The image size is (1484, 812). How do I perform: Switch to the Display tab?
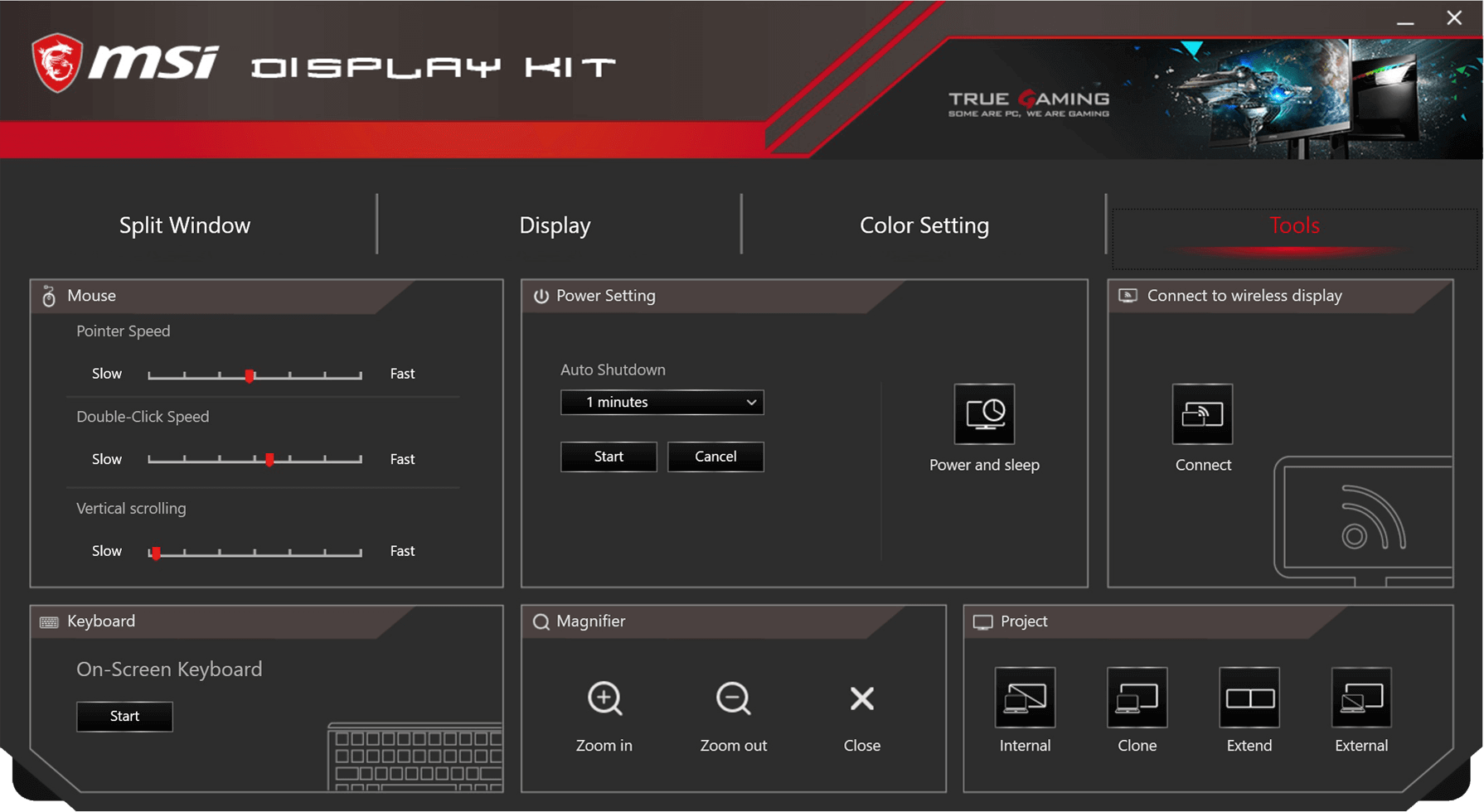[x=555, y=225]
